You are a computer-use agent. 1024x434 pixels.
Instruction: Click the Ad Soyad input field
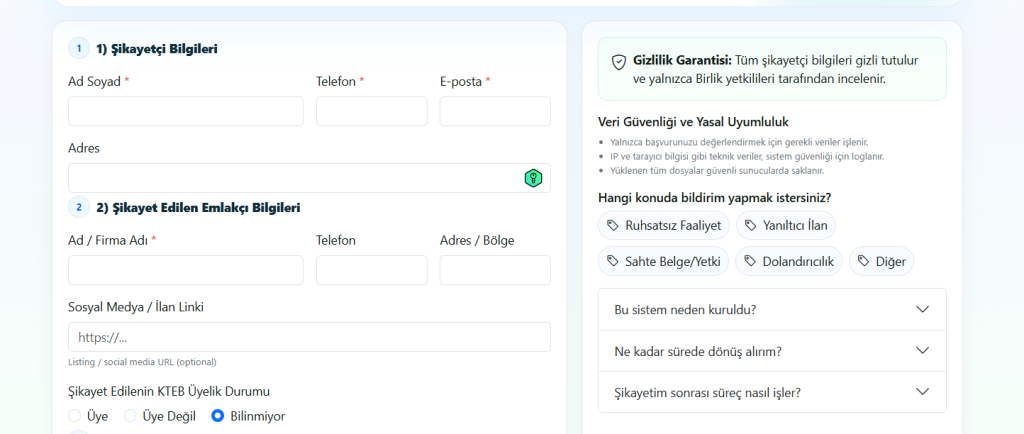click(185, 111)
